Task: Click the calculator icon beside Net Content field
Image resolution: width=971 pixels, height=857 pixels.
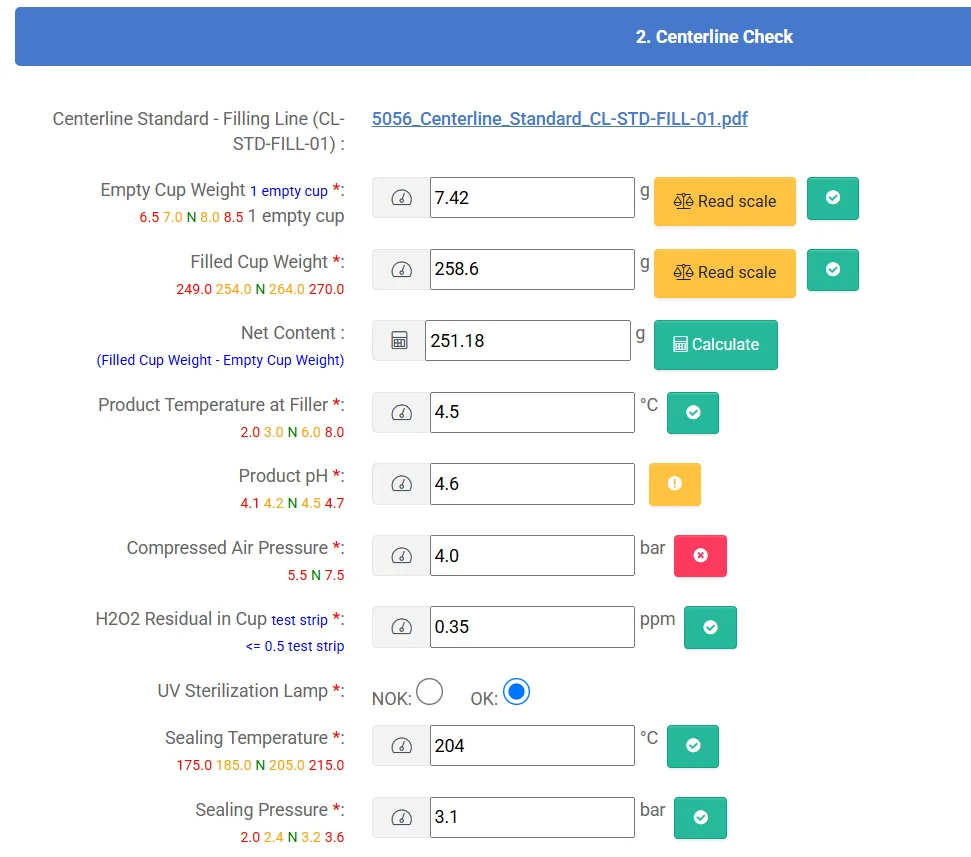Action: tap(399, 341)
